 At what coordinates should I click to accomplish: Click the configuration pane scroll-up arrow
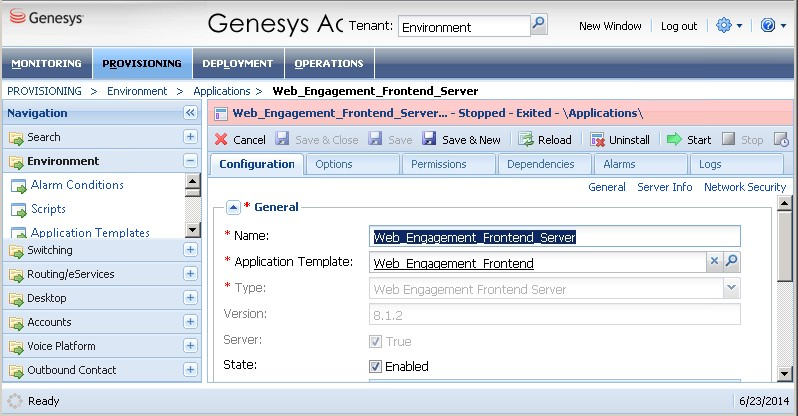click(x=785, y=203)
